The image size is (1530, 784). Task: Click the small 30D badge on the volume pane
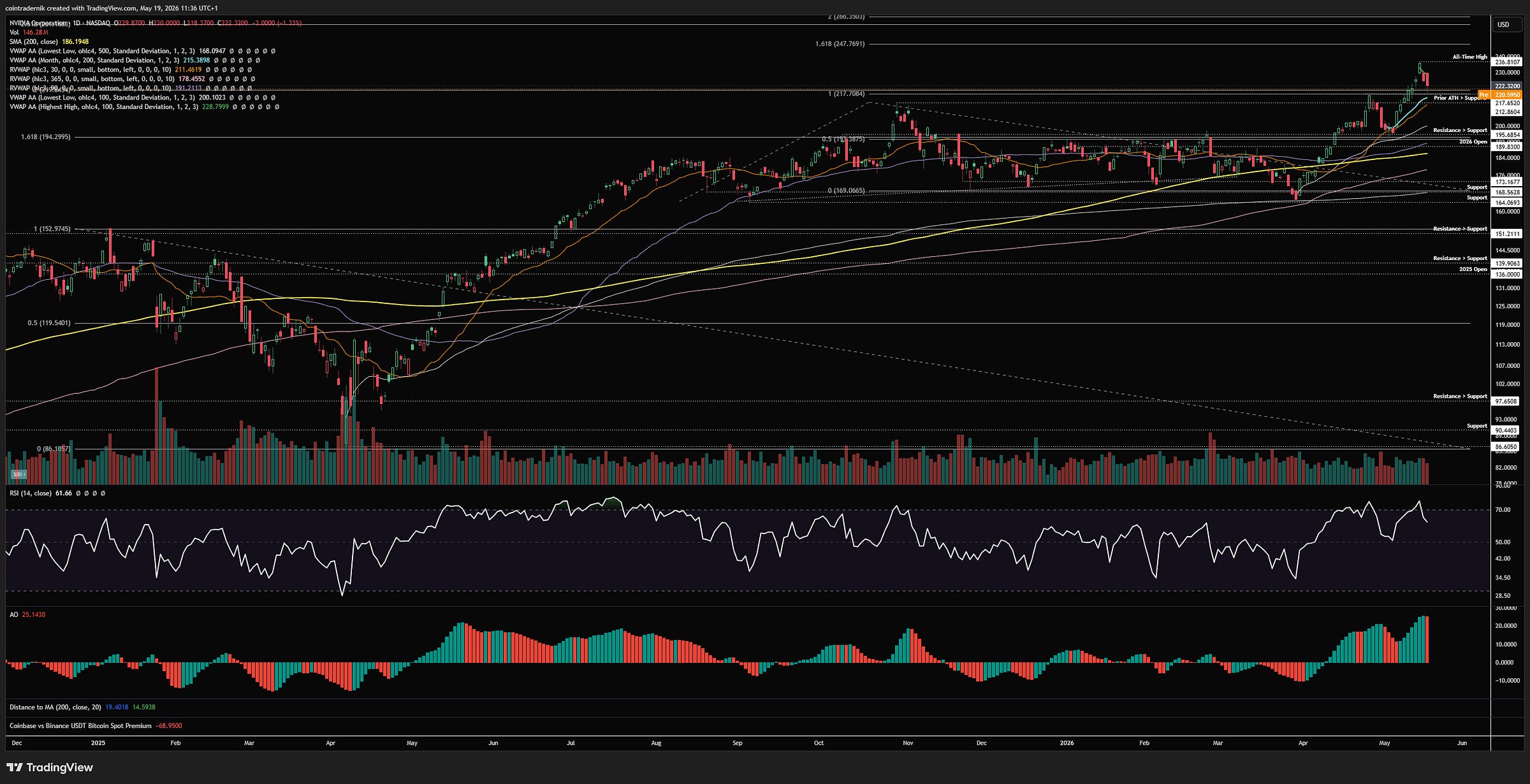18,474
